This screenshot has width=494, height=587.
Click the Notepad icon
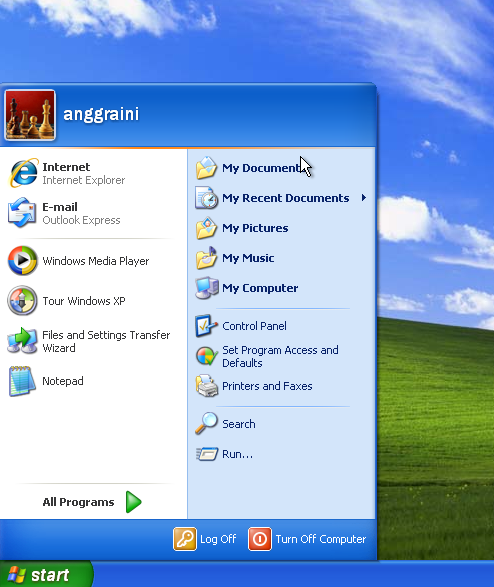22,381
